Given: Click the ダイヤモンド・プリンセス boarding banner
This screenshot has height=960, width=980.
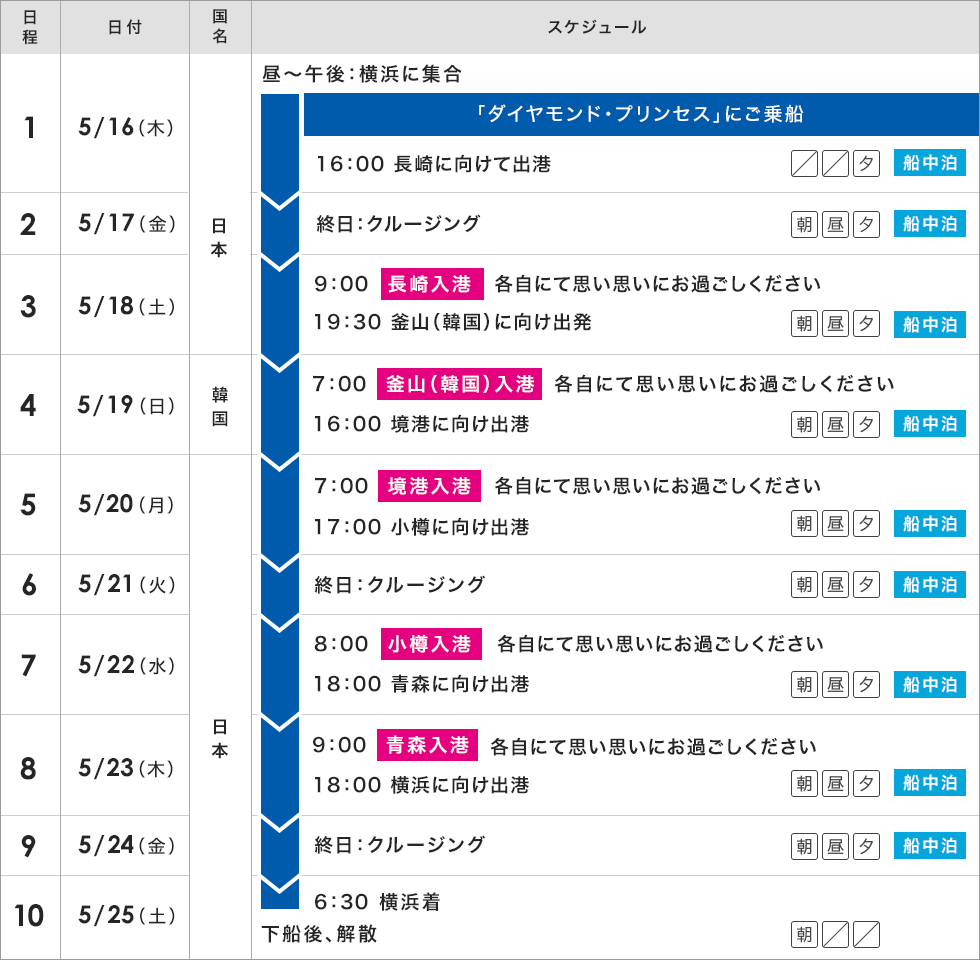Looking at the screenshot, I should tap(641, 115).
